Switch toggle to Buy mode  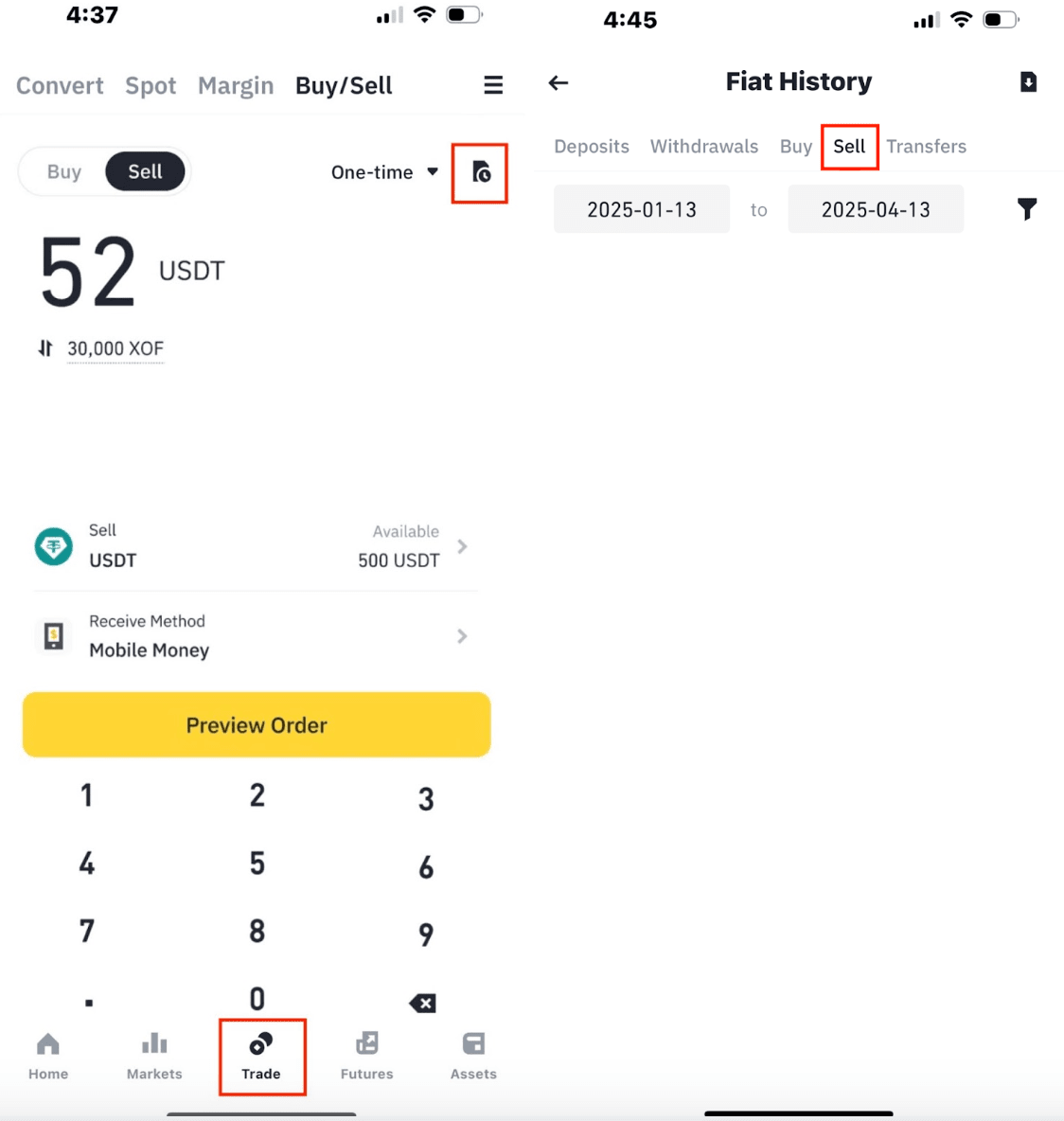click(x=64, y=172)
